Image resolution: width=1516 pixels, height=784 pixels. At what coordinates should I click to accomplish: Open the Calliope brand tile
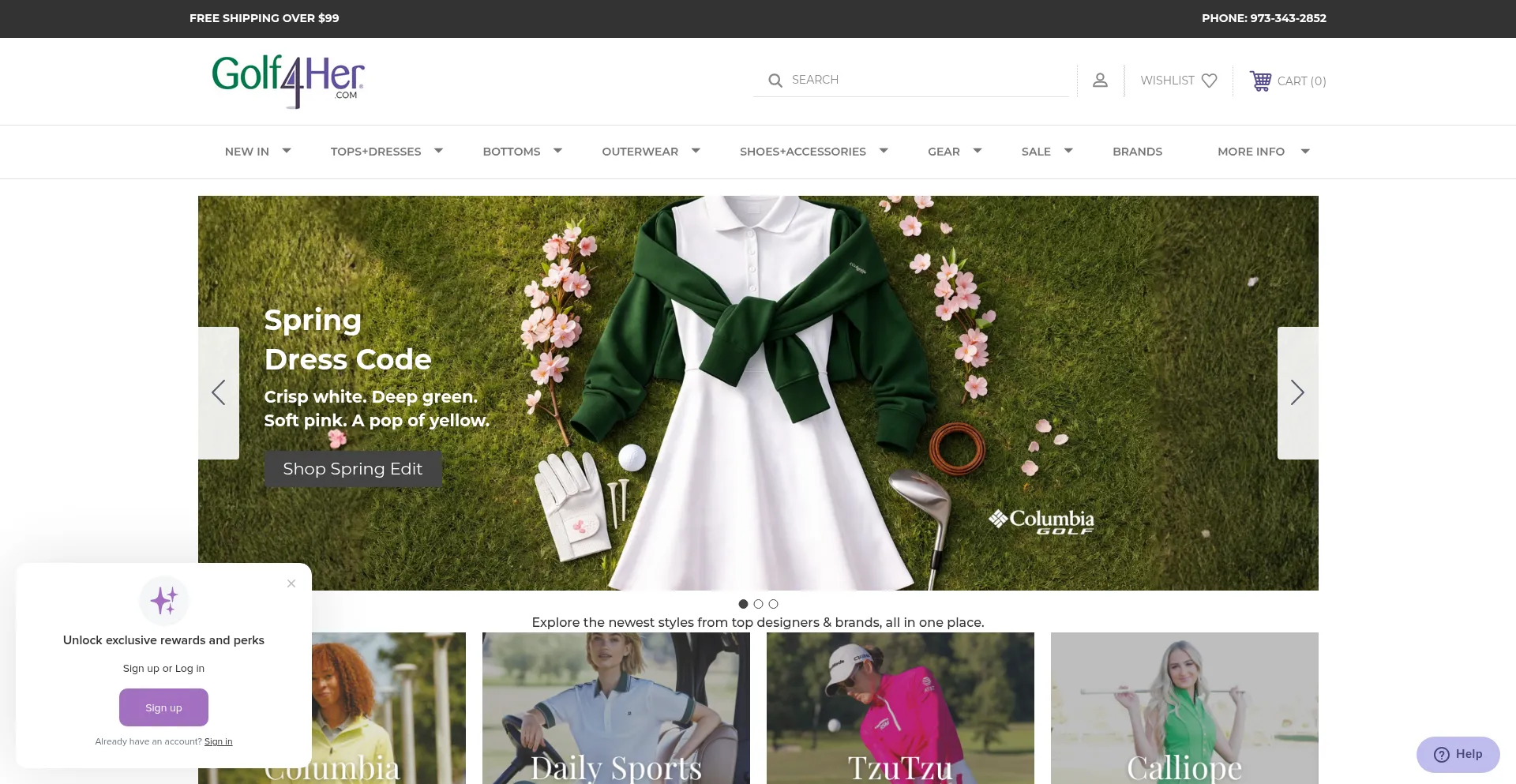(x=1184, y=708)
